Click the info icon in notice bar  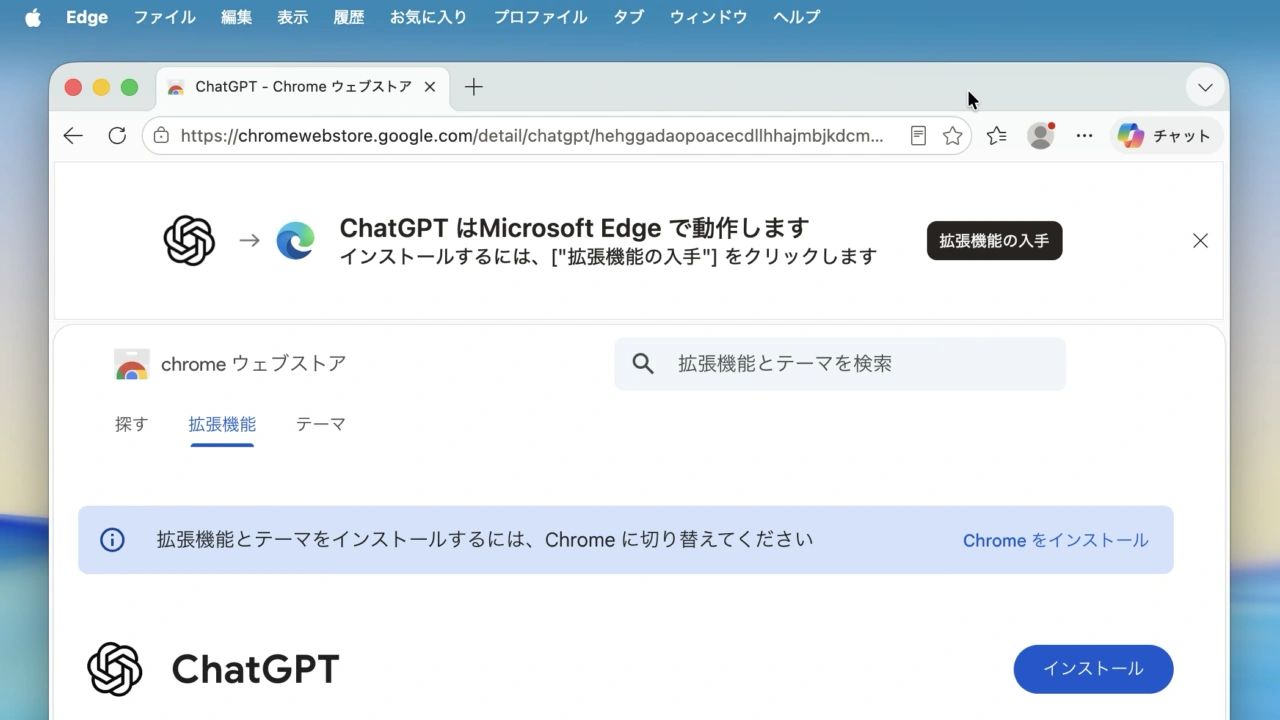112,540
